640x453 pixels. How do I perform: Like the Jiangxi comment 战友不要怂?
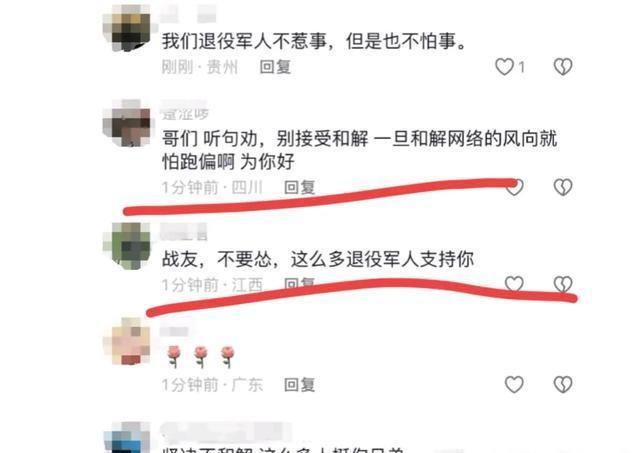[514, 284]
